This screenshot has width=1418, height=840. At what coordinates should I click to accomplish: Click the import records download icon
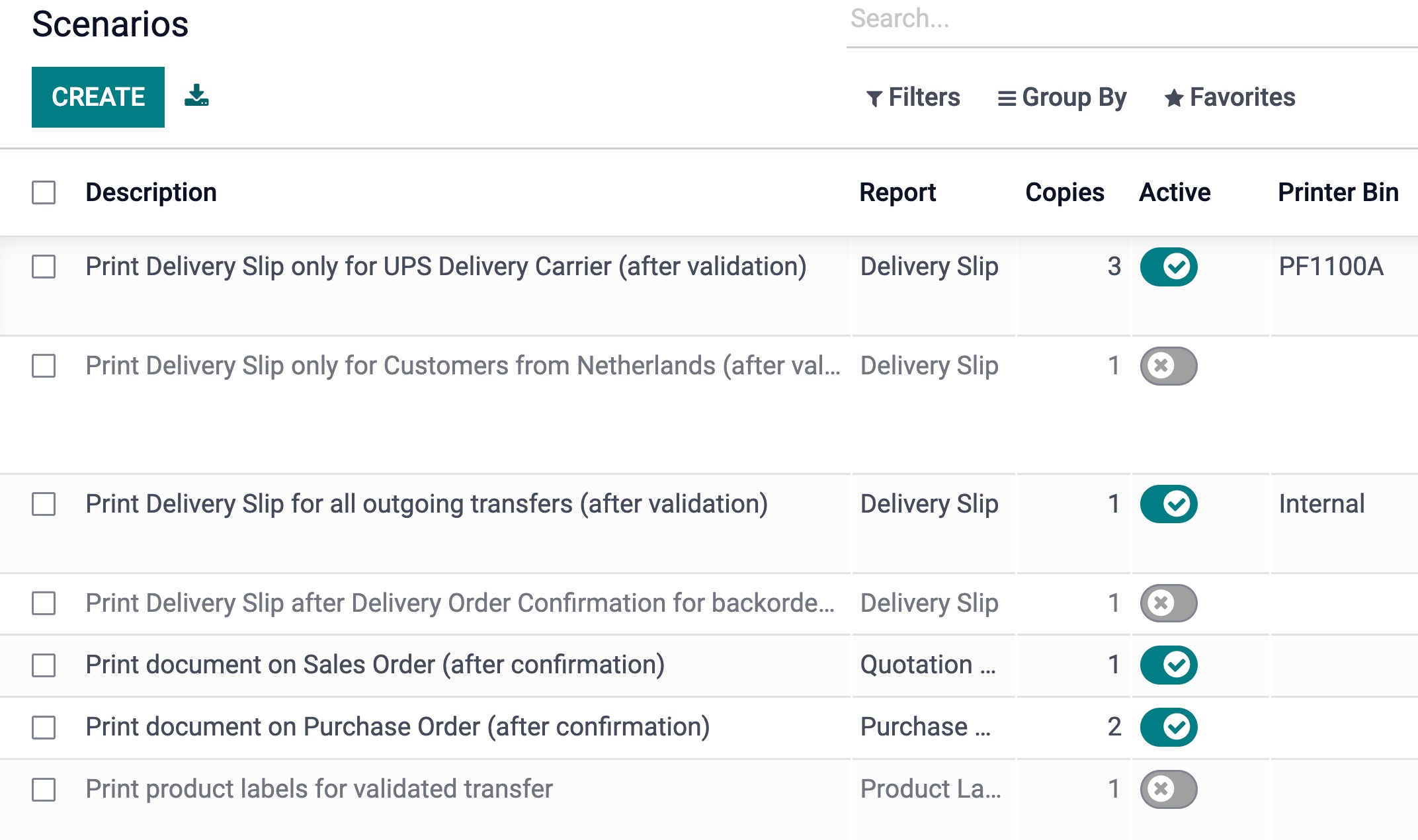196,96
